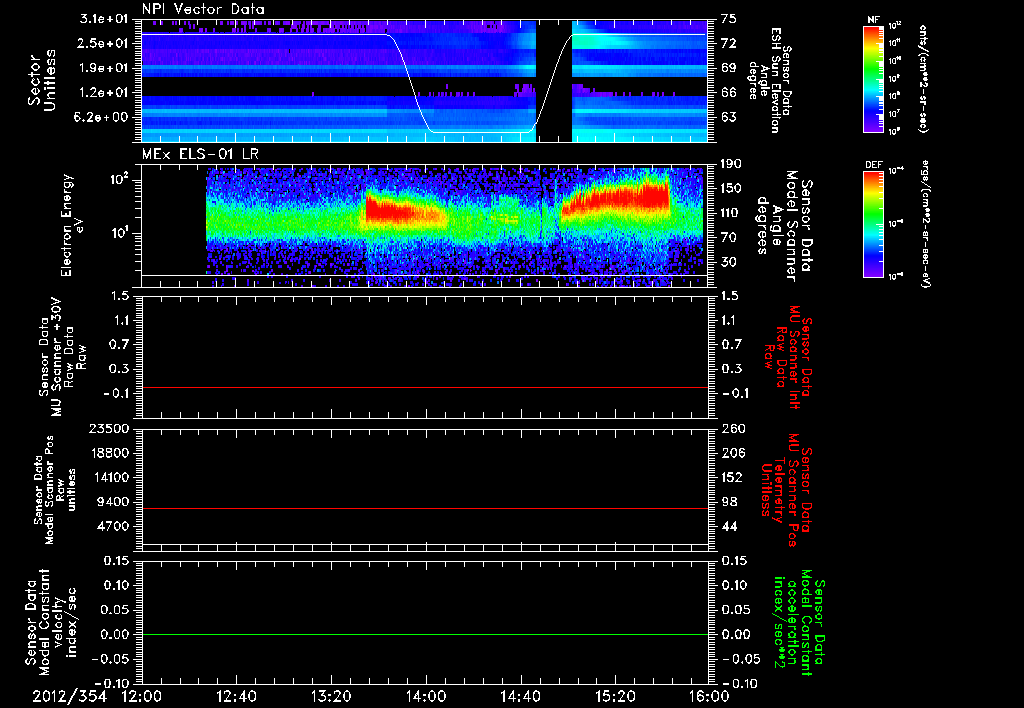
Task: Click the 190 scanner angle tick
Action: pos(731,164)
